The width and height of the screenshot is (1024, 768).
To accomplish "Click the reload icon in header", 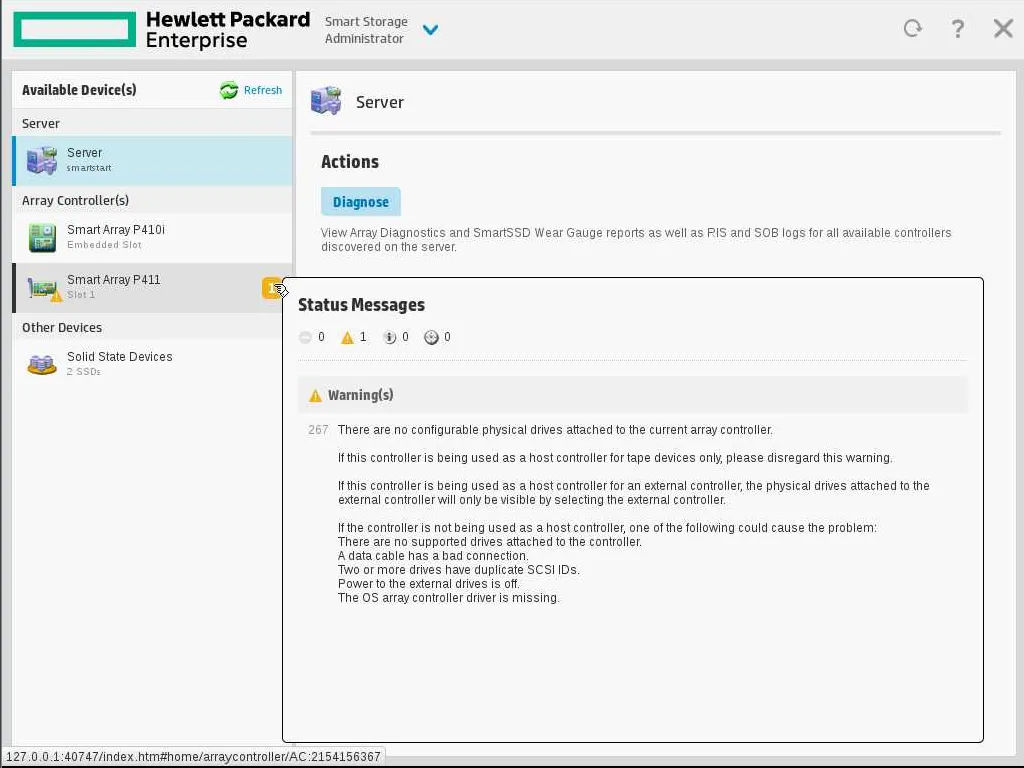I will point(912,28).
